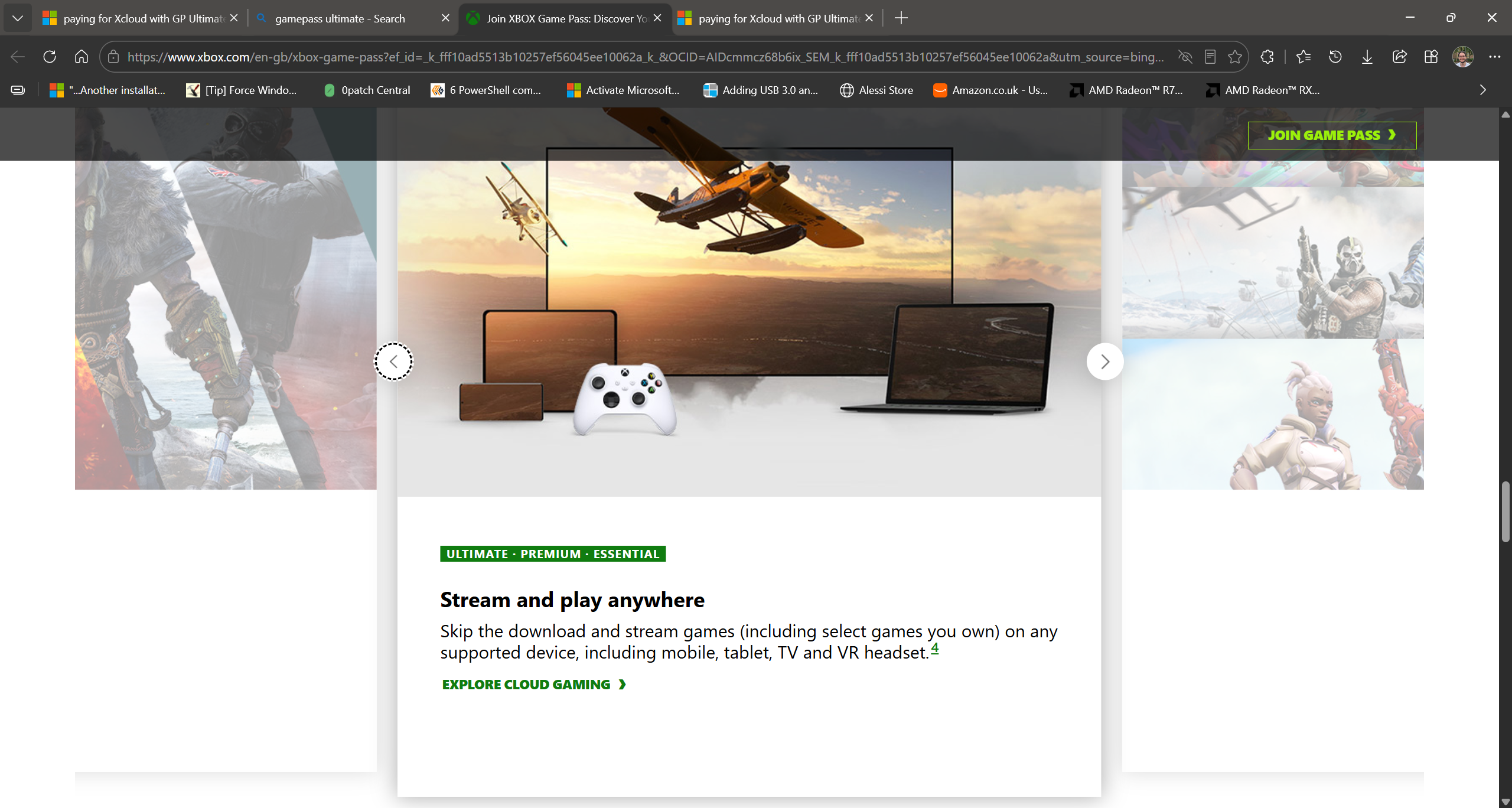Open the Another installat... bookmark
The image size is (1512, 808).
pos(107,90)
